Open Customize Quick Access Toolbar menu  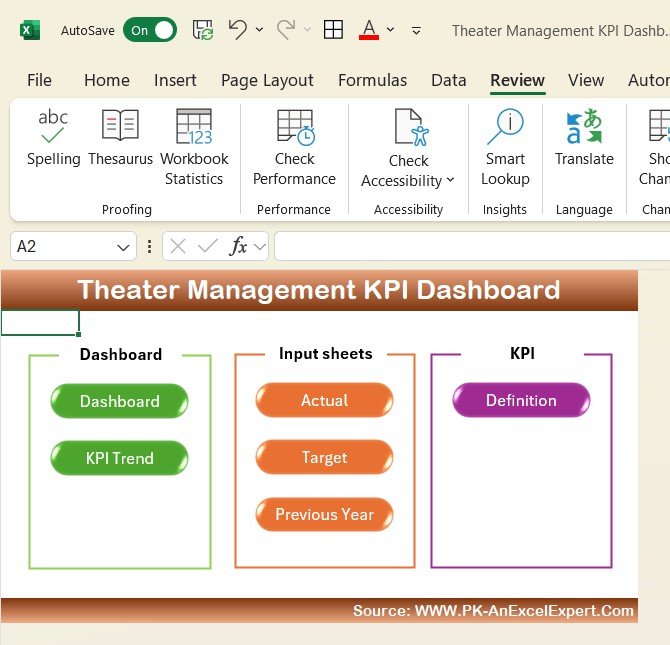click(416, 30)
